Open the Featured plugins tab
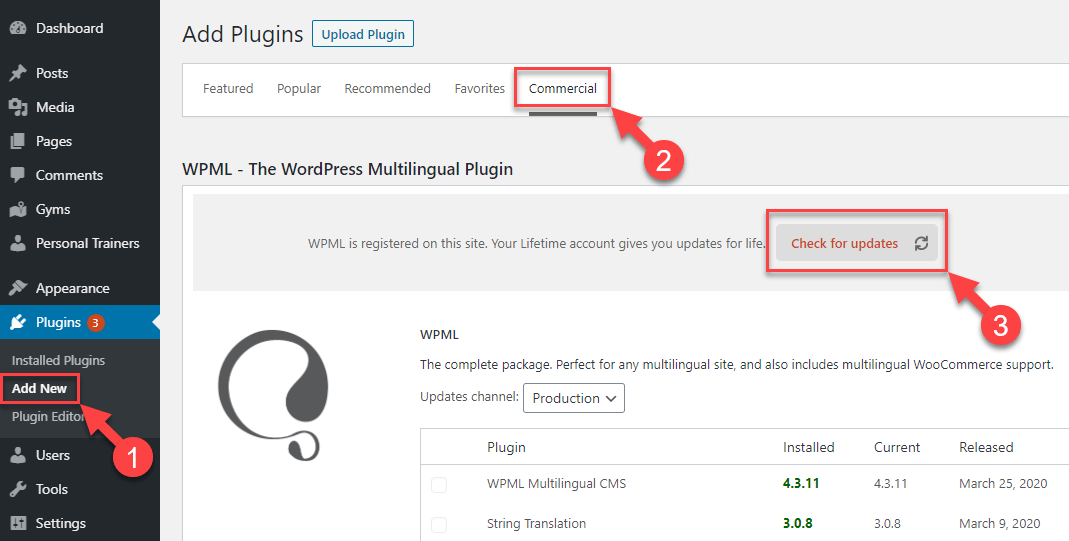 click(x=228, y=89)
